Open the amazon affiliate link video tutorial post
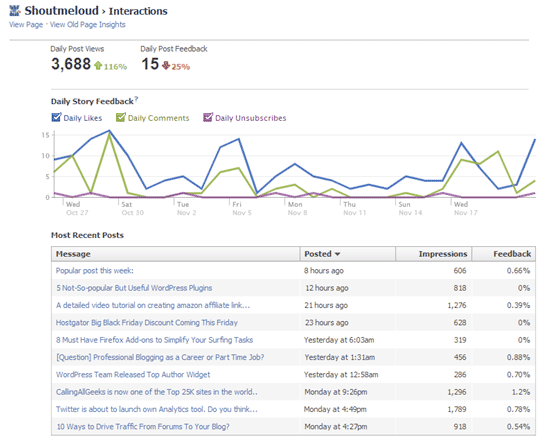544x438 pixels. point(153,305)
